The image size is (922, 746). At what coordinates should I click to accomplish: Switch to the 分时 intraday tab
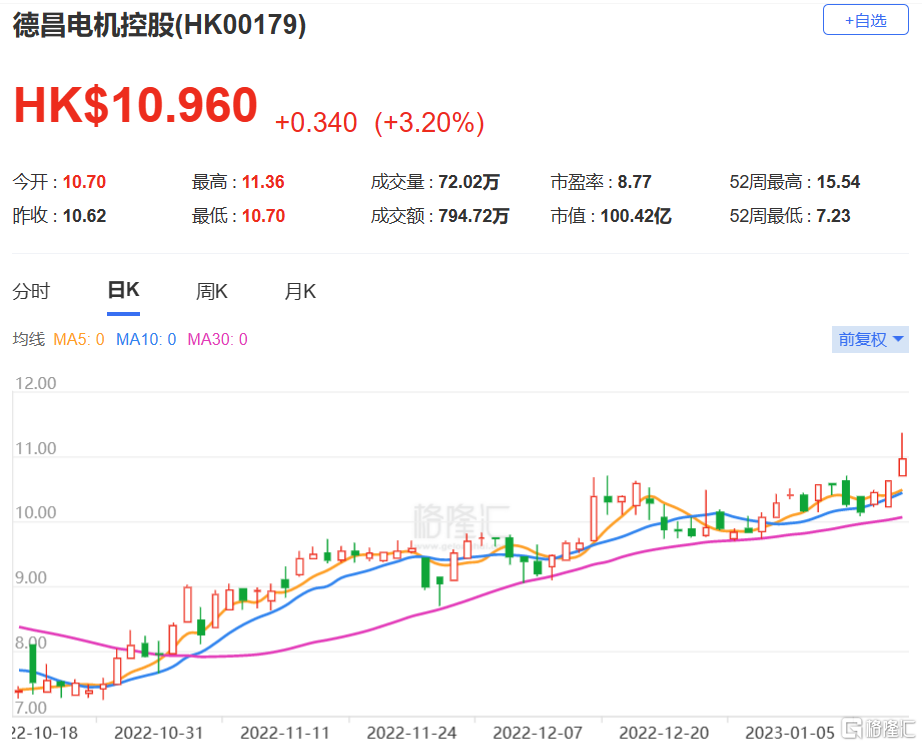tap(31, 291)
